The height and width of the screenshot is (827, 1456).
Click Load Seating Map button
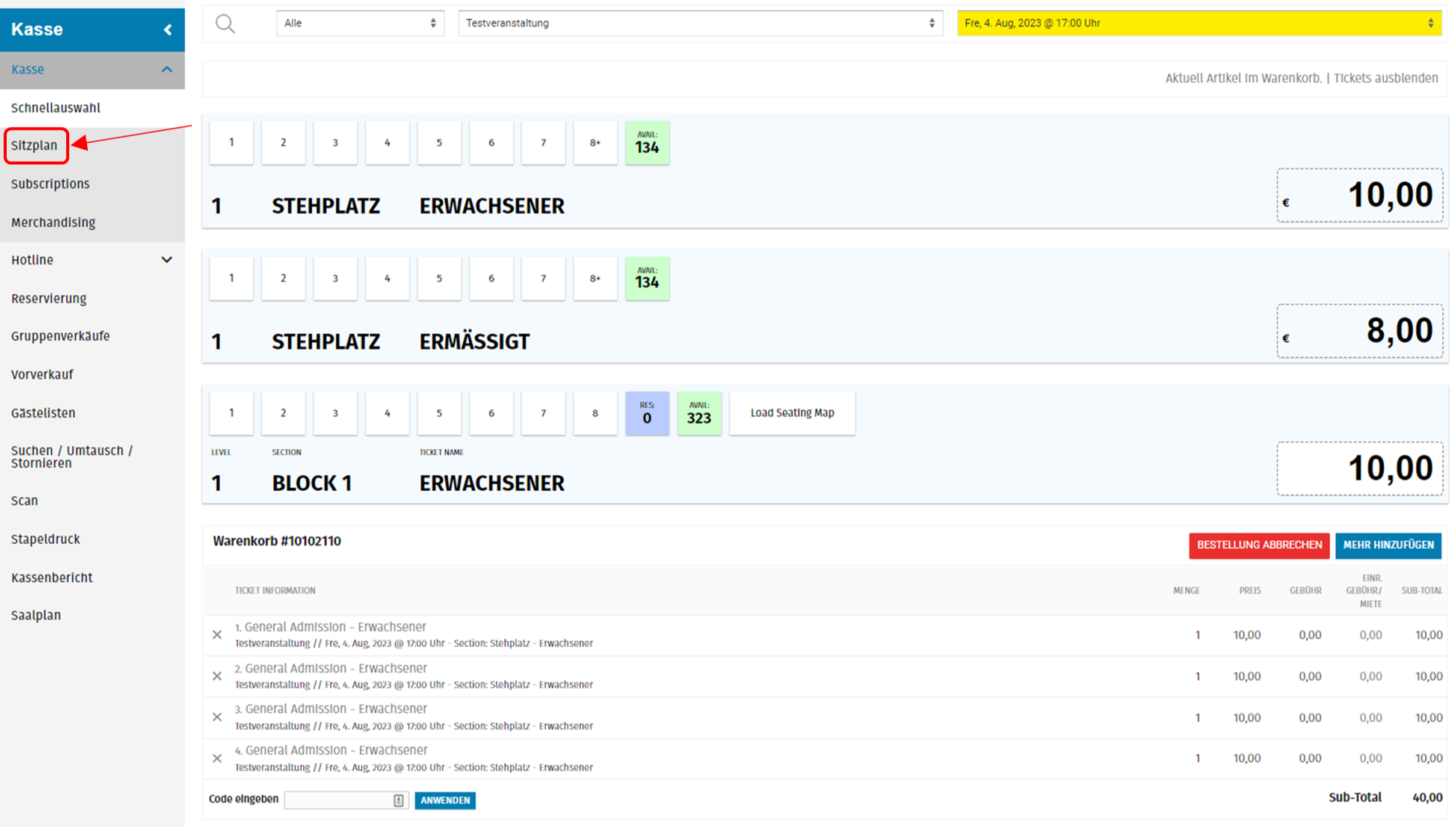point(792,413)
